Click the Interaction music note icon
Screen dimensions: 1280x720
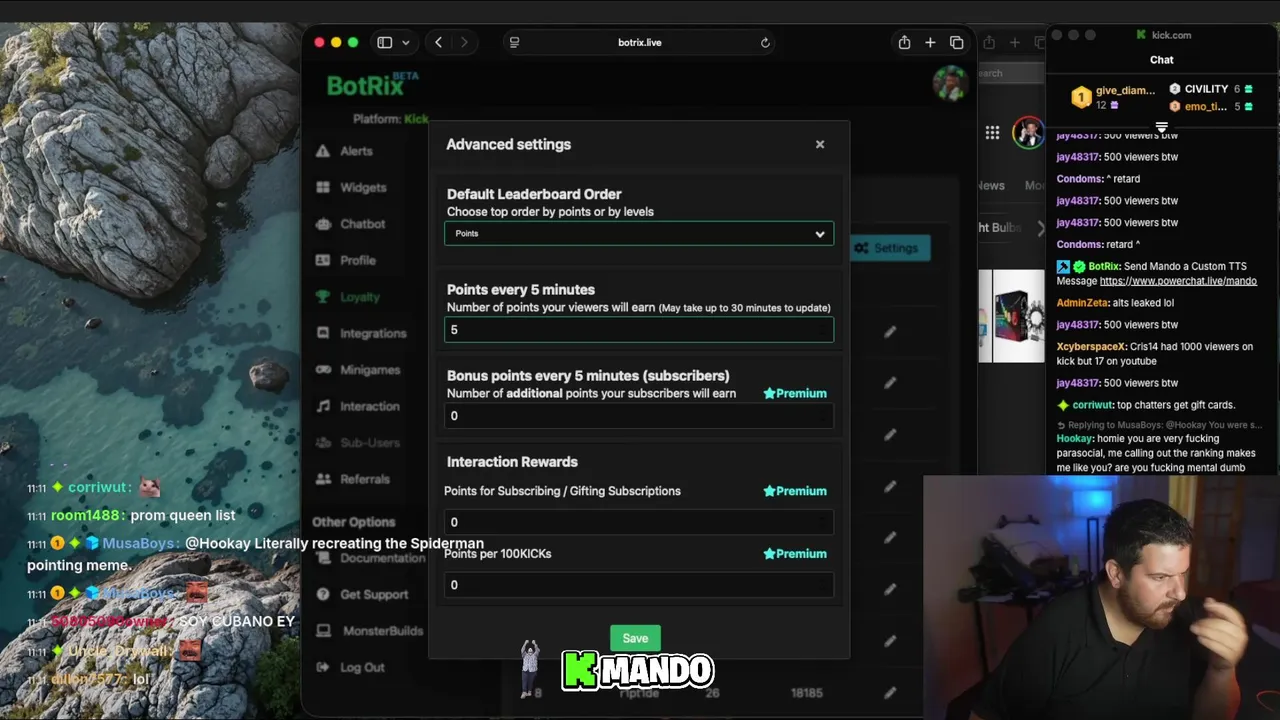[x=323, y=406]
